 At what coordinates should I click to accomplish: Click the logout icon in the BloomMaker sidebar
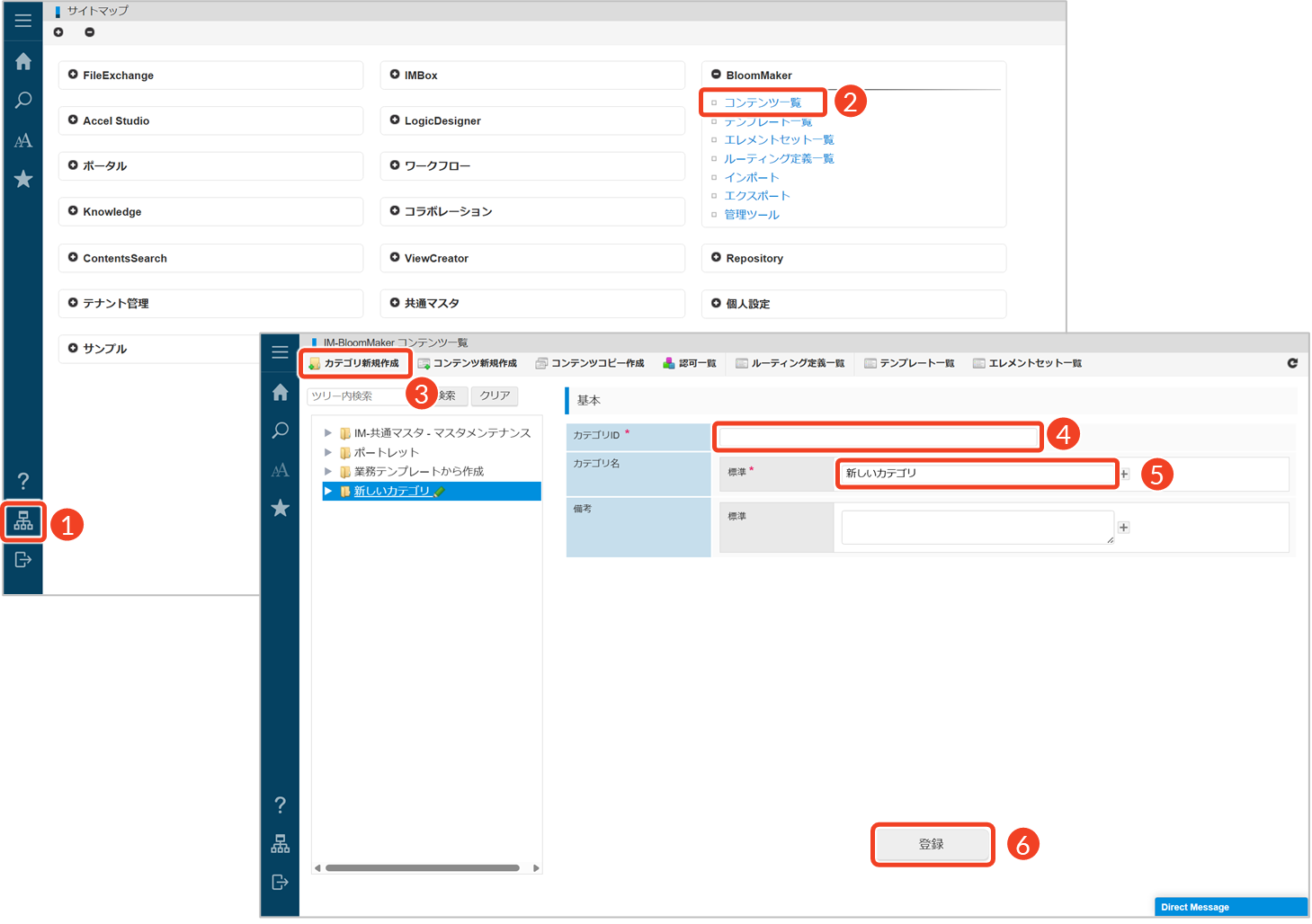click(x=280, y=882)
